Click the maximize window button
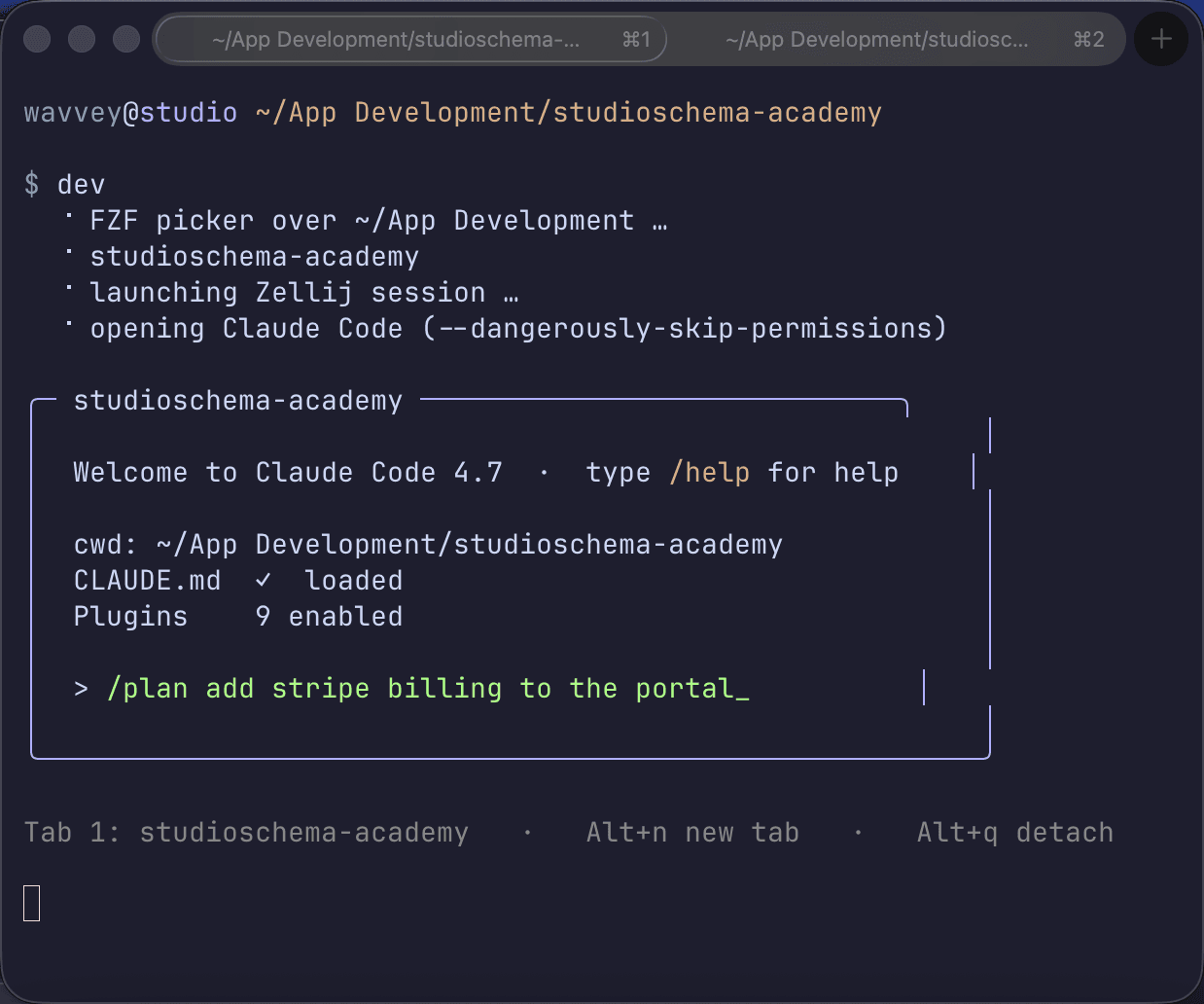The width and height of the screenshot is (1204, 1004). coord(126,39)
